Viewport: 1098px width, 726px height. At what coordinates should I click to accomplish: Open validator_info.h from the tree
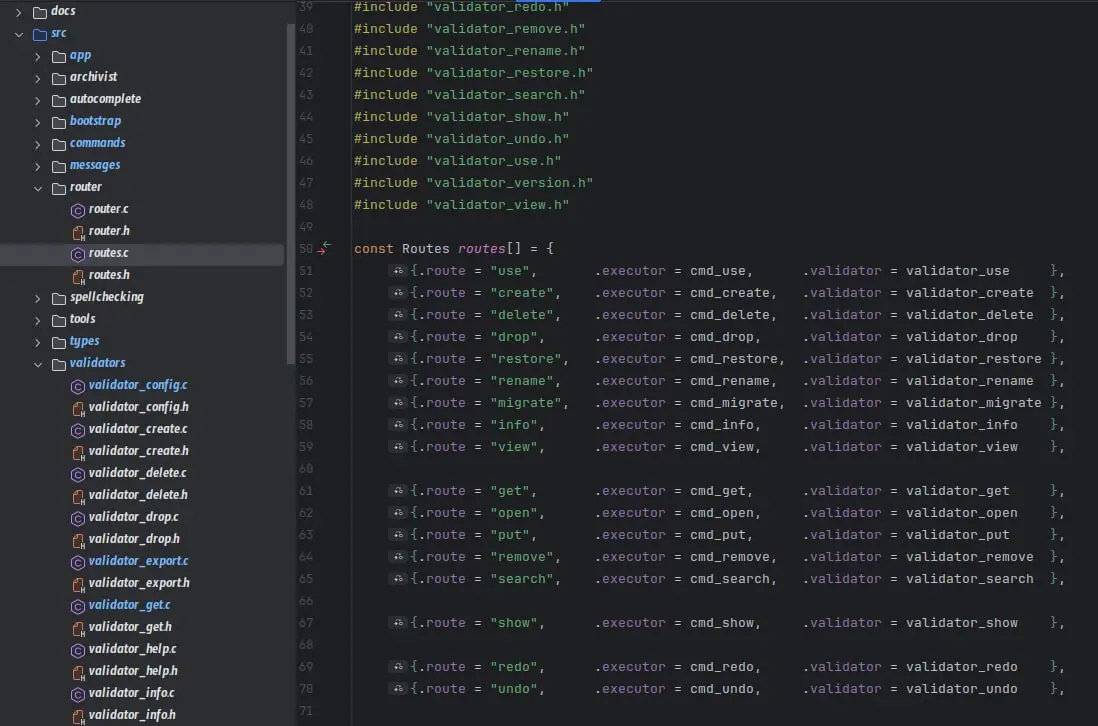(x=132, y=714)
